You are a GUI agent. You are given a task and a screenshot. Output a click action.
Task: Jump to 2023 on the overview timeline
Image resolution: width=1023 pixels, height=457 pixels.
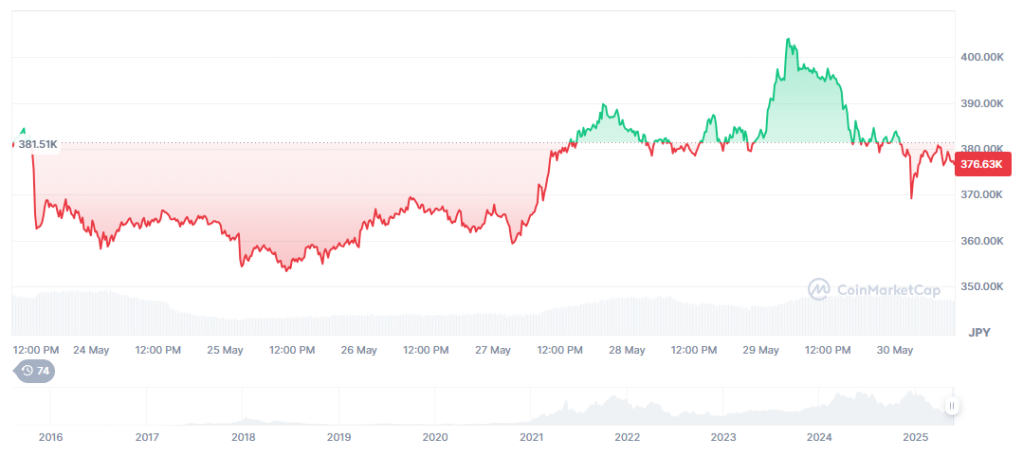tap(723, 437)
